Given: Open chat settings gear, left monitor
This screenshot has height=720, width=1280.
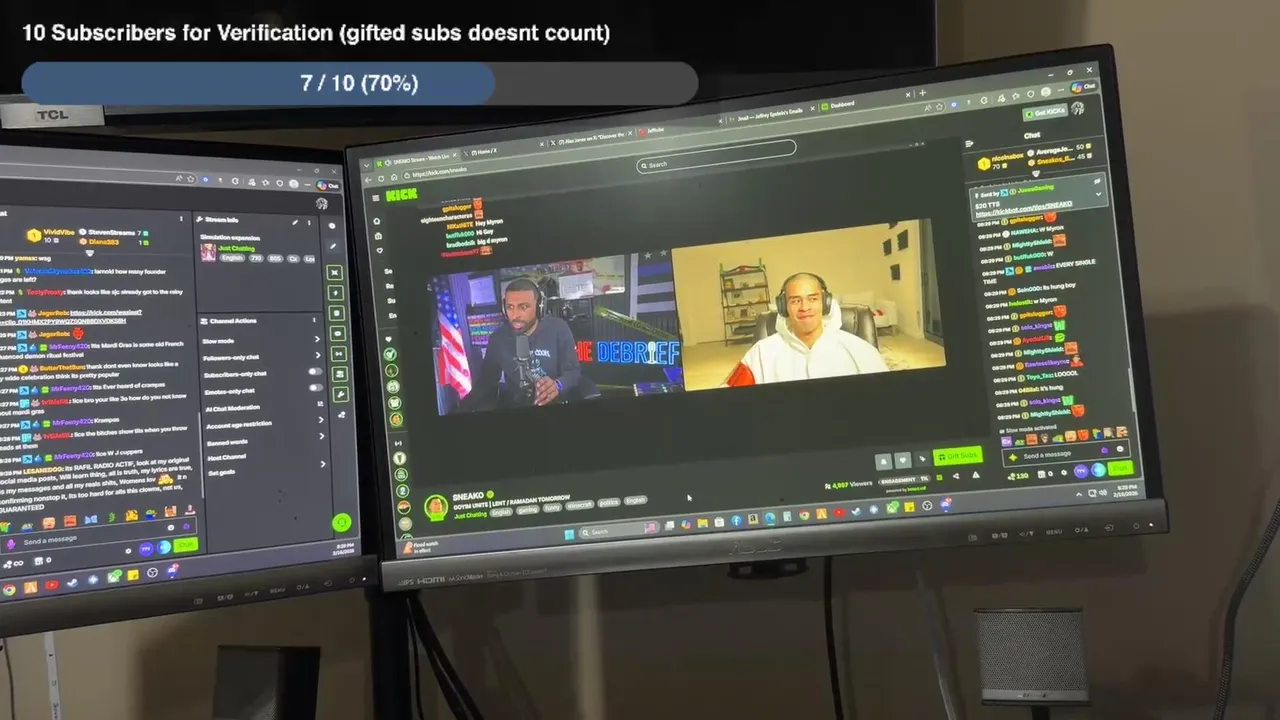Looking at the screenshot, I should 128,551.
